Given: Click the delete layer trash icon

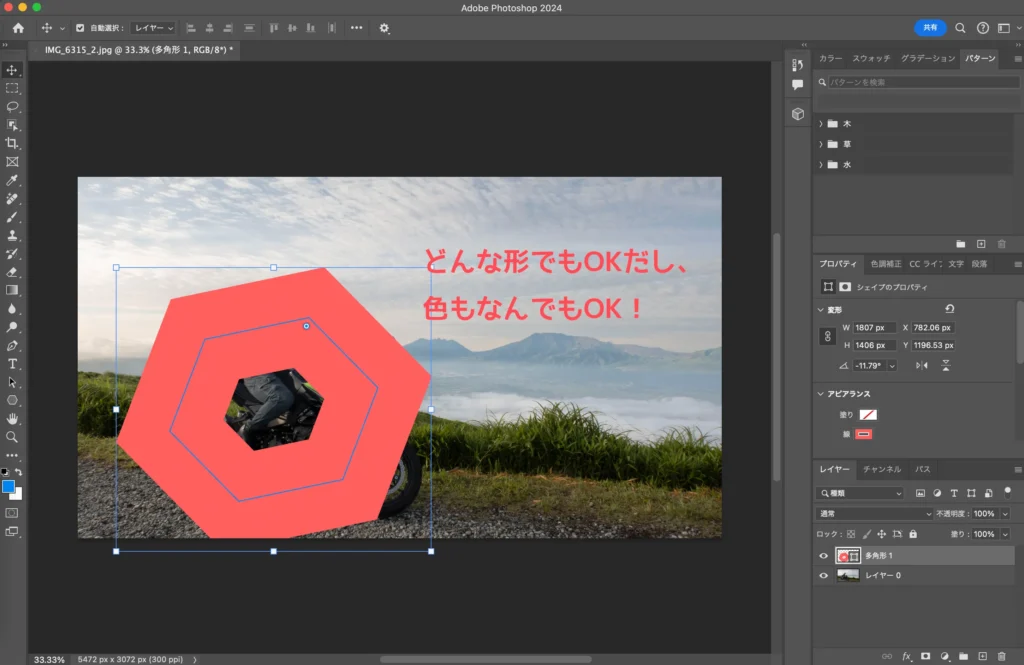Looking at the screenshot, I should tap(1001, 656).
